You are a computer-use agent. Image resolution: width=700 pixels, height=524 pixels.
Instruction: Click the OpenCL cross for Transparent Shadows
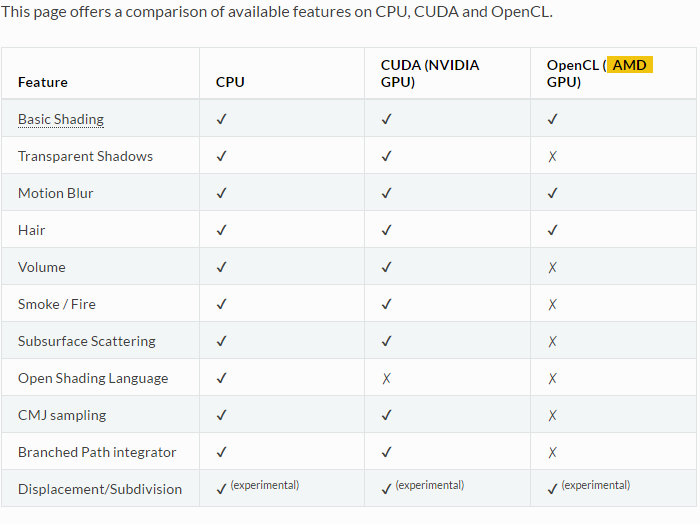[552, 157]
